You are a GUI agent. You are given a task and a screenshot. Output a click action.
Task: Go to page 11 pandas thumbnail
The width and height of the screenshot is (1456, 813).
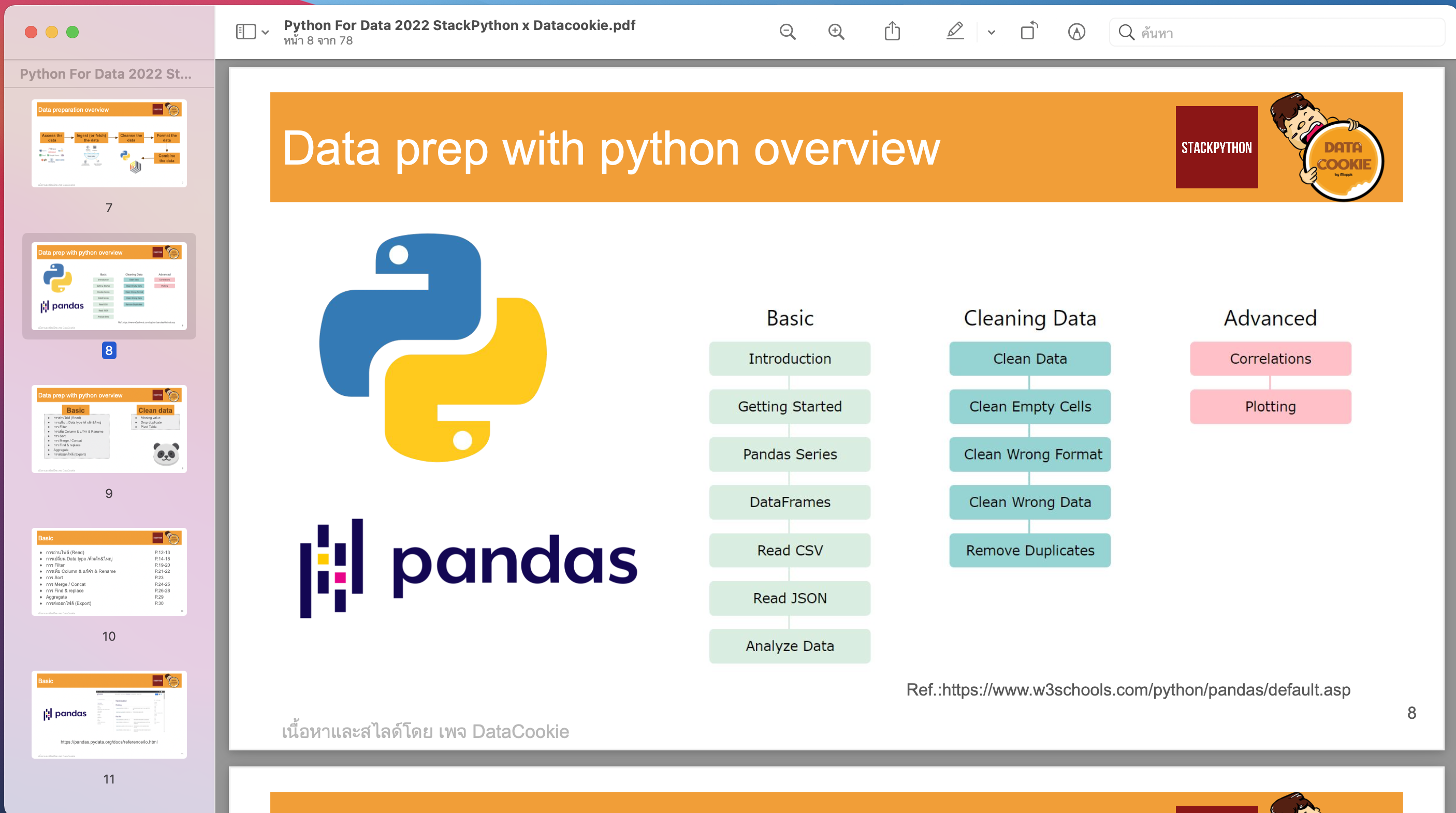point(109,715)
